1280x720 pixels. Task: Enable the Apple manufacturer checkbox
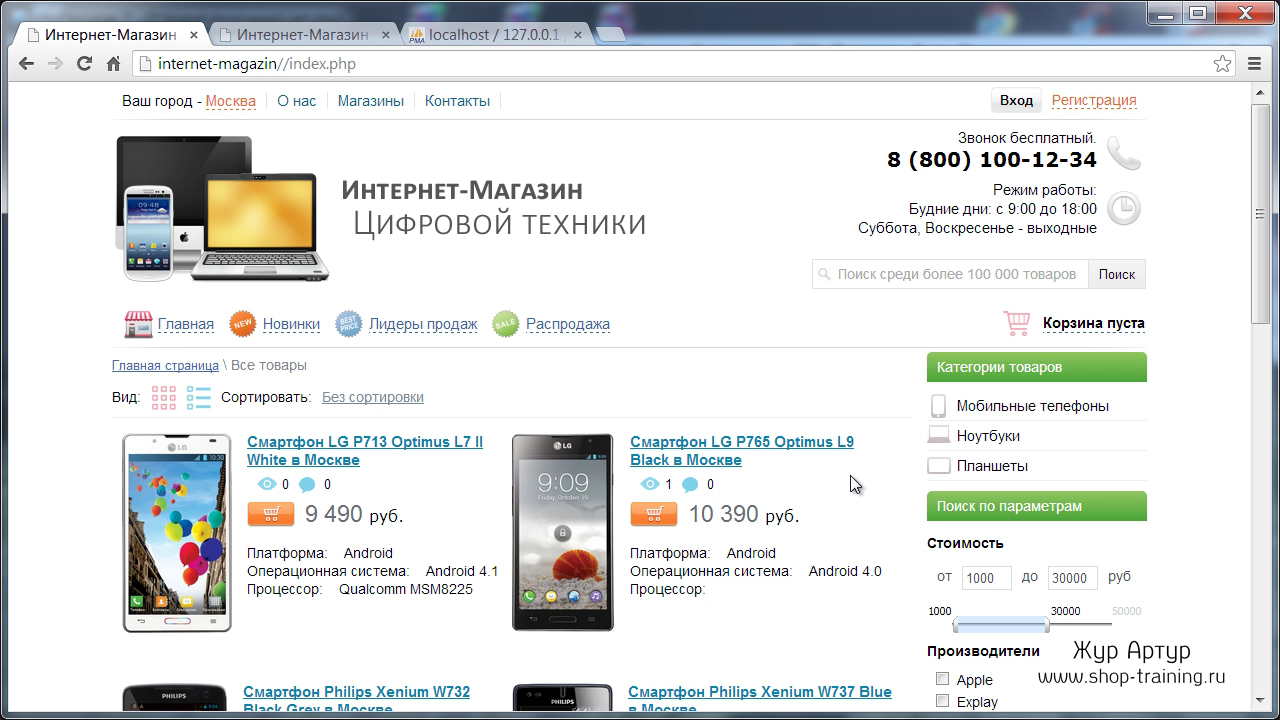point(942,679)
